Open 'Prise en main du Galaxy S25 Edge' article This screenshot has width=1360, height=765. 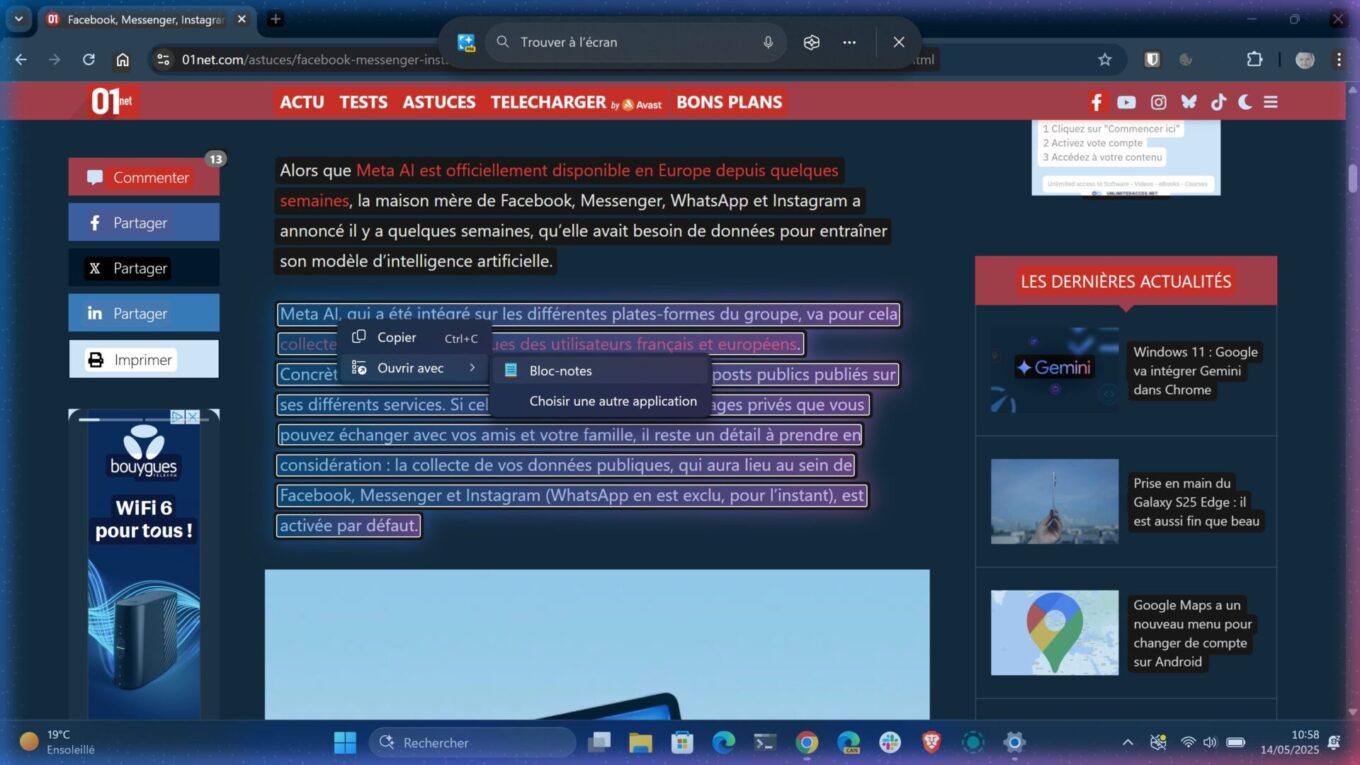click(1196, 502)
